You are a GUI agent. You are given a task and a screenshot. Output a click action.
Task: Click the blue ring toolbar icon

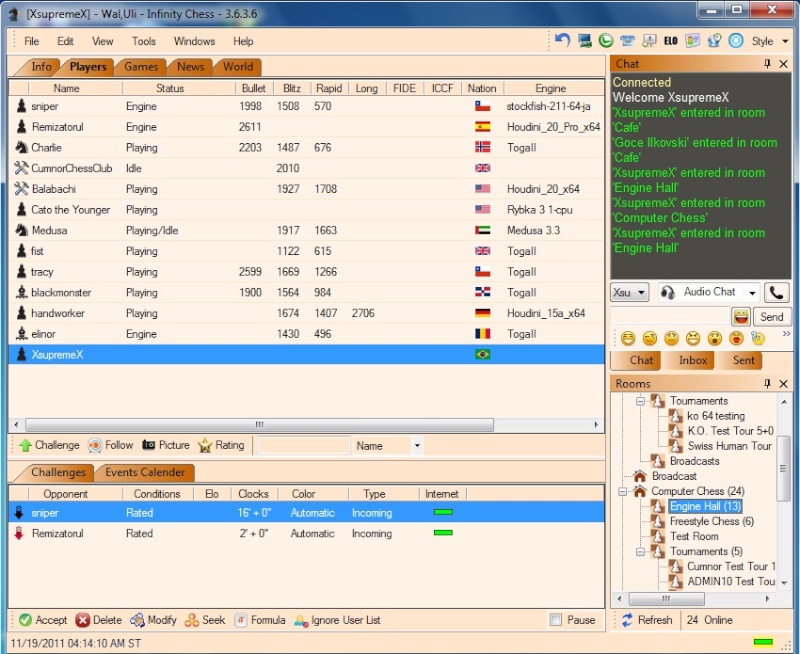pyautogui.click(x=736, y=41)
